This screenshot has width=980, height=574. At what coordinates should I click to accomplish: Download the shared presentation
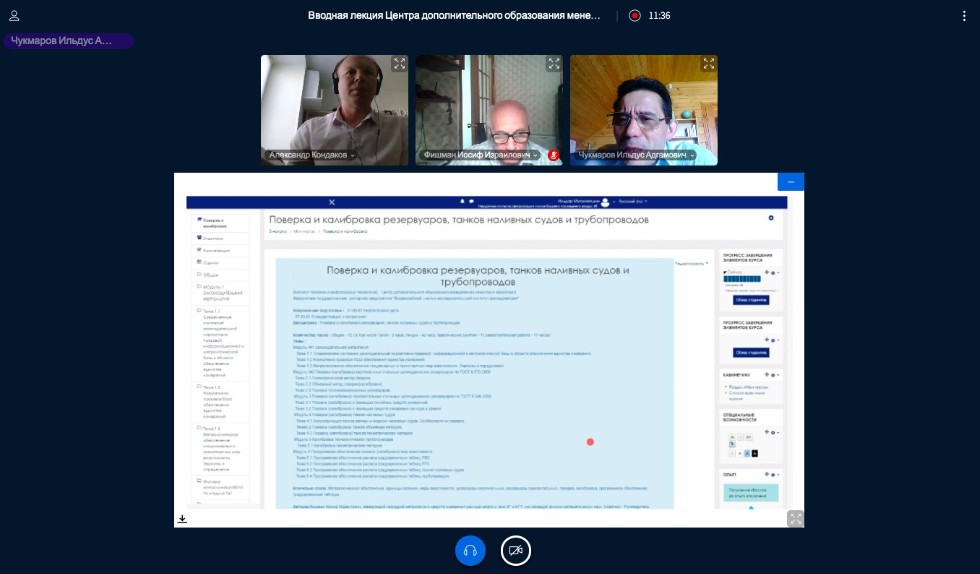point(183,519)
